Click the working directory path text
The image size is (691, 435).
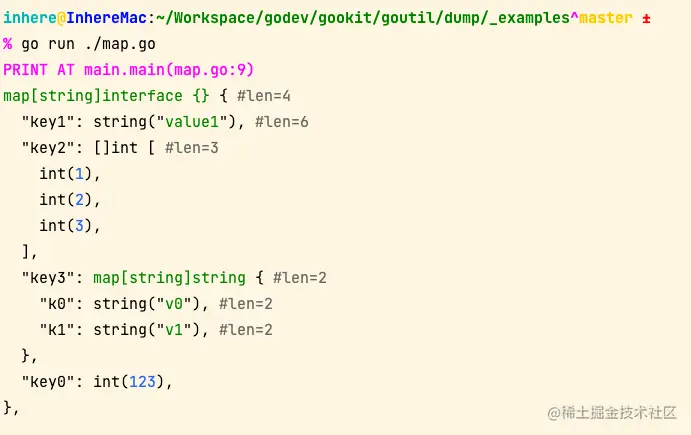(363, 18)
